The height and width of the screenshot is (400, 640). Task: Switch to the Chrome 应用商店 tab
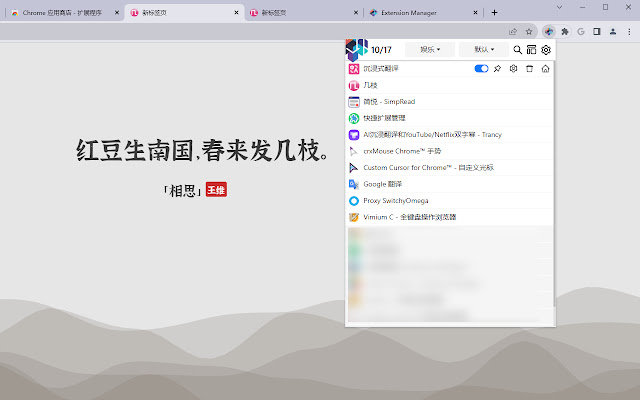point(62,13)
